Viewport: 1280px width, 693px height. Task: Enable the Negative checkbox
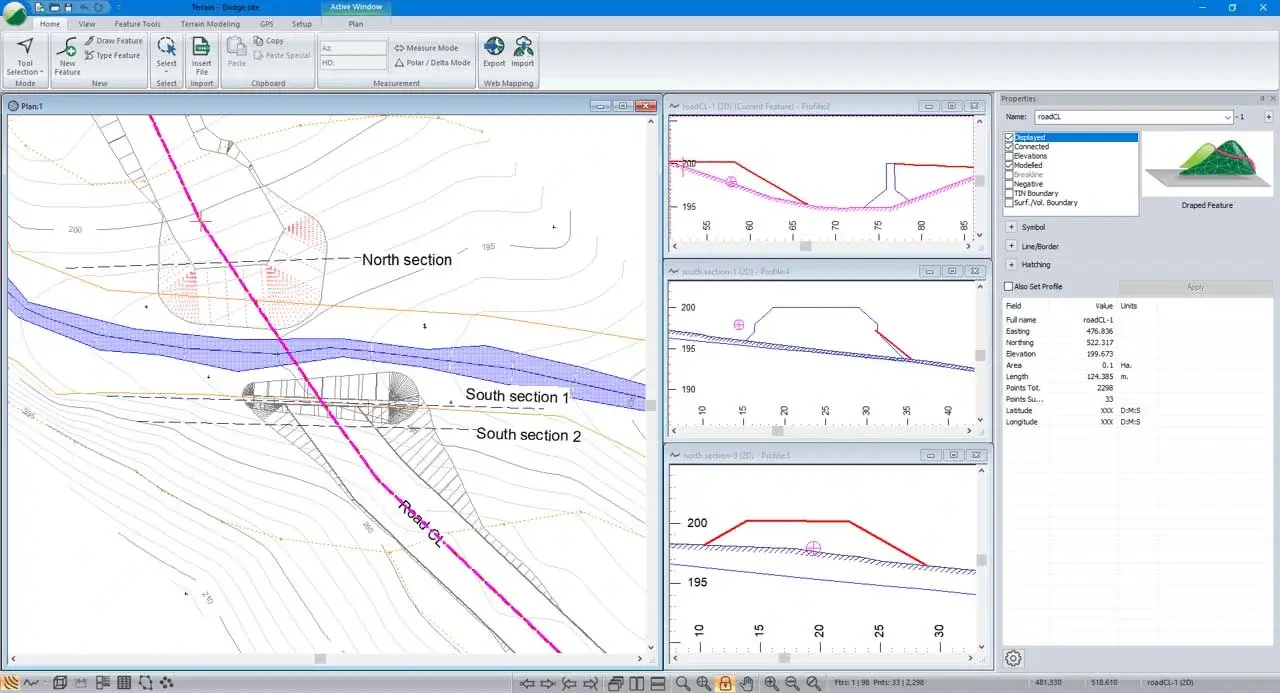coord(1010,184)
